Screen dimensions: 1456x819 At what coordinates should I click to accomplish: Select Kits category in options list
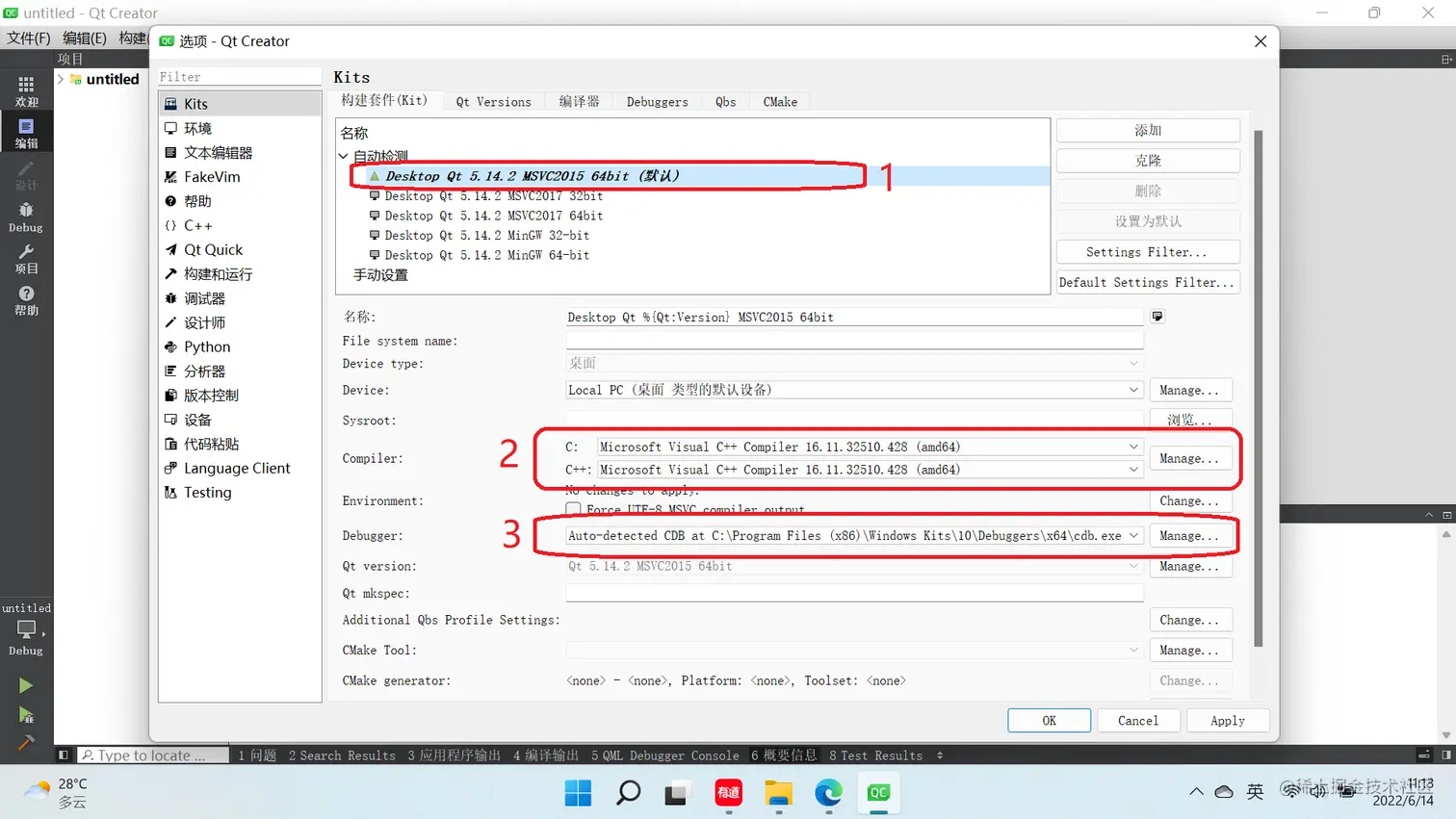[240, 104]
